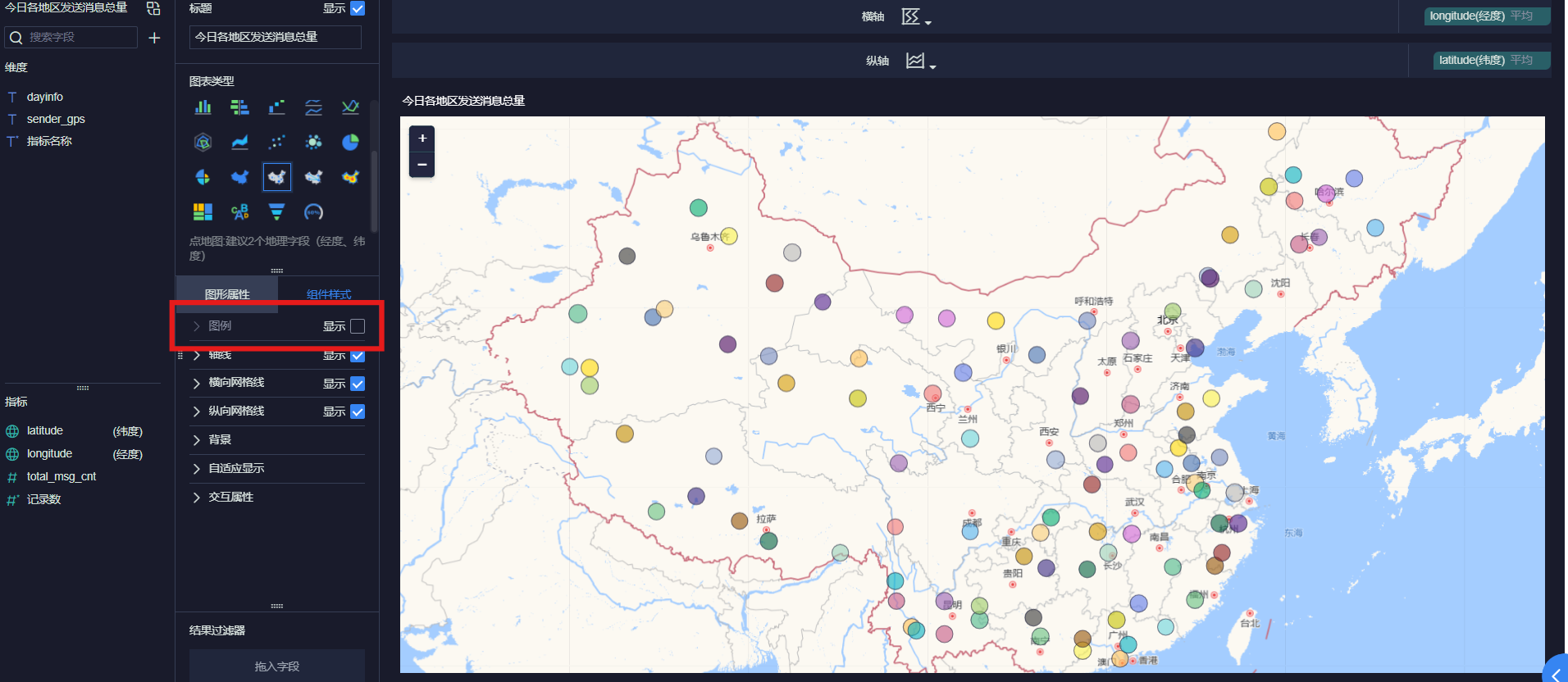Select the dayinfo dimension field
The height and width of the screenshot is (682, 1568).
(45, 97)
